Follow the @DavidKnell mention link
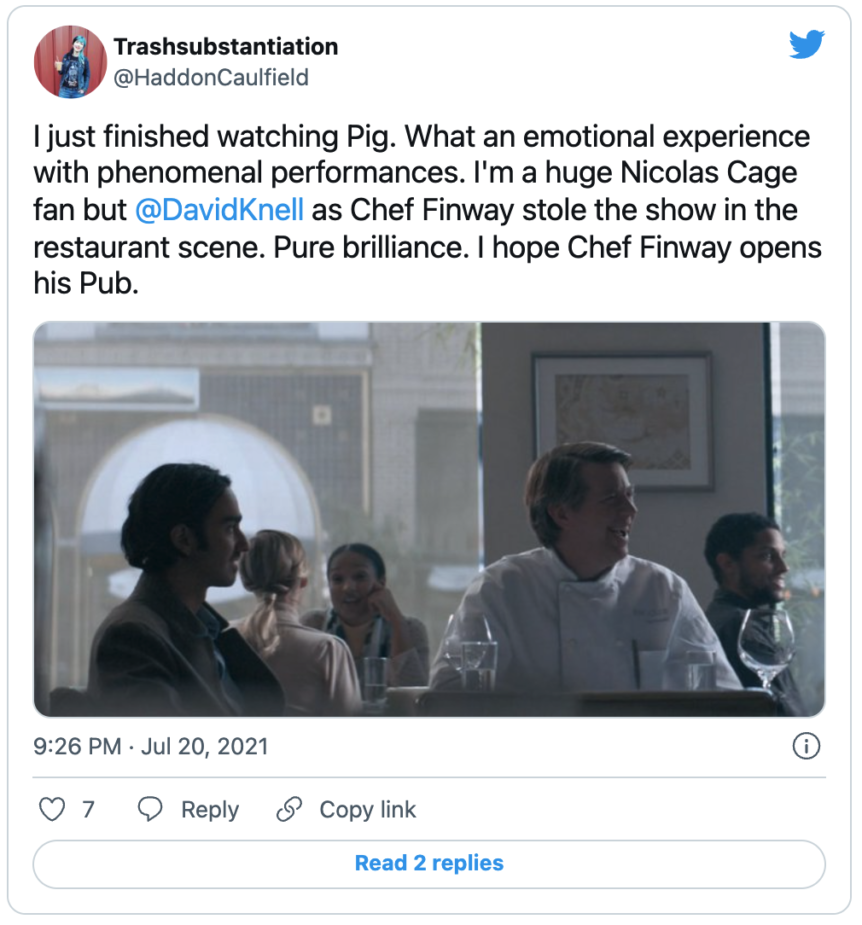 tap(219, 210)
